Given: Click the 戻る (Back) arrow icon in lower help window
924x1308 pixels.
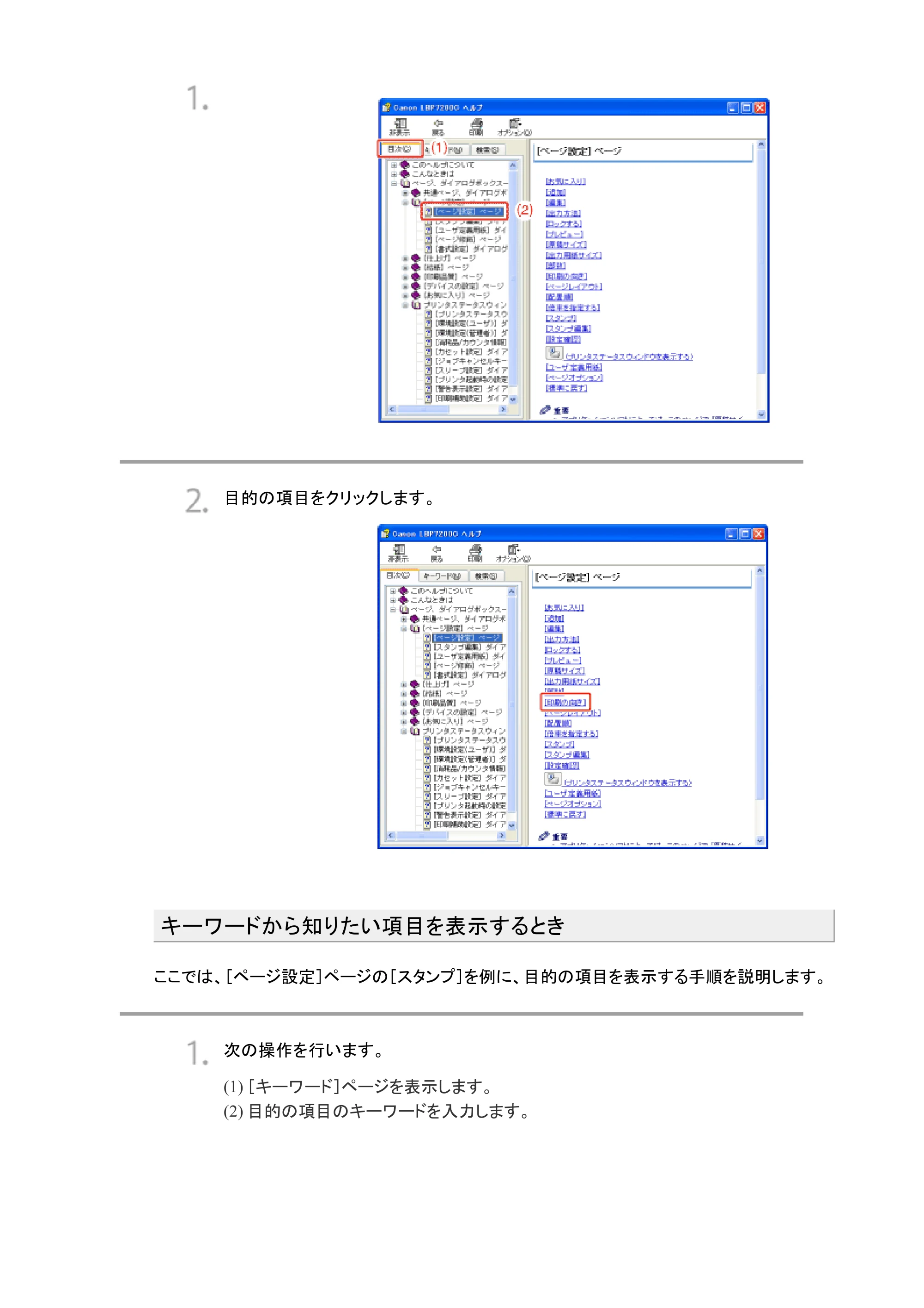Looking at the screenshot, I should click(x=437, y=550).
